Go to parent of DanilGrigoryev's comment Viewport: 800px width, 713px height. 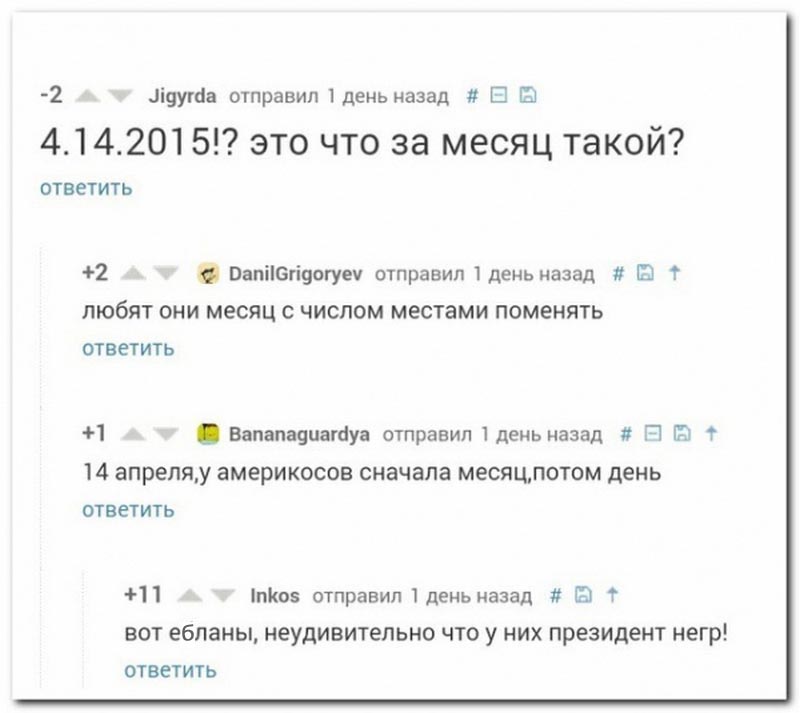[x=675, y=272]
